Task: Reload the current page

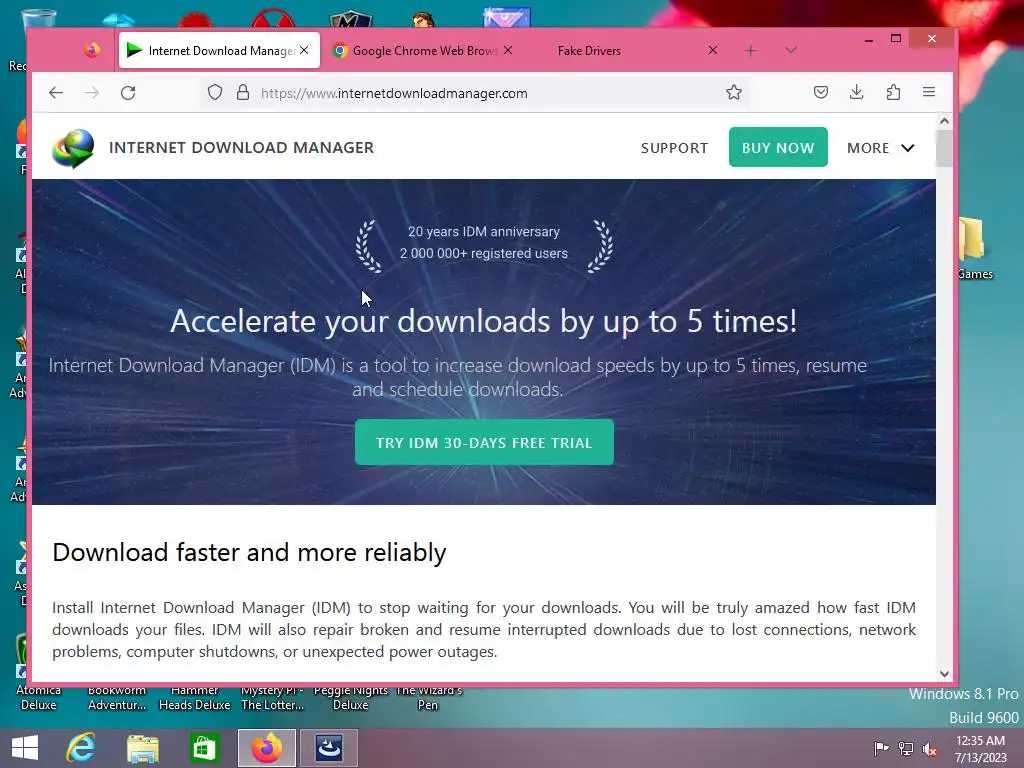Action: click(128, 93)
